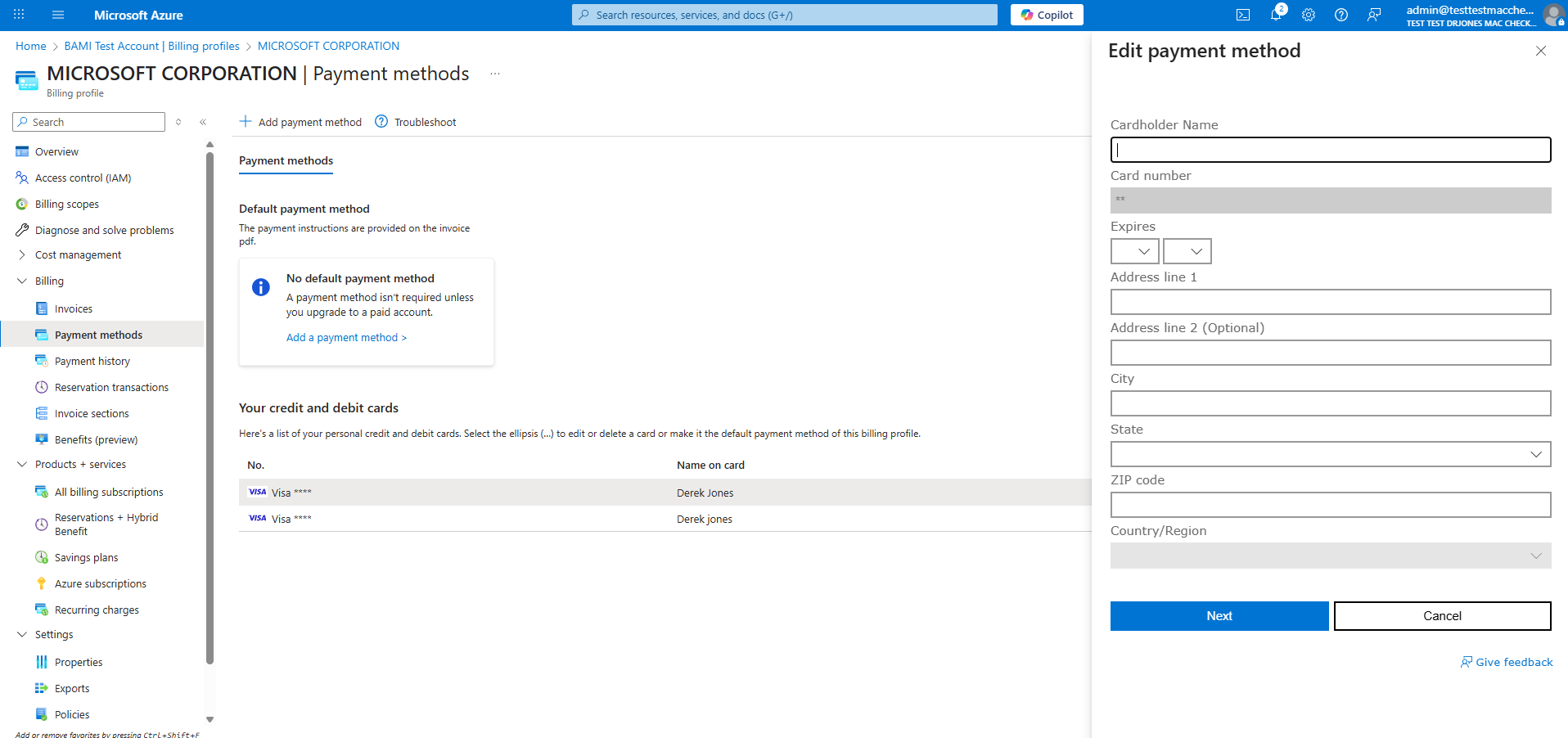
Task: Click the Invoice sections icon
Action: click(x=42, y=413)
